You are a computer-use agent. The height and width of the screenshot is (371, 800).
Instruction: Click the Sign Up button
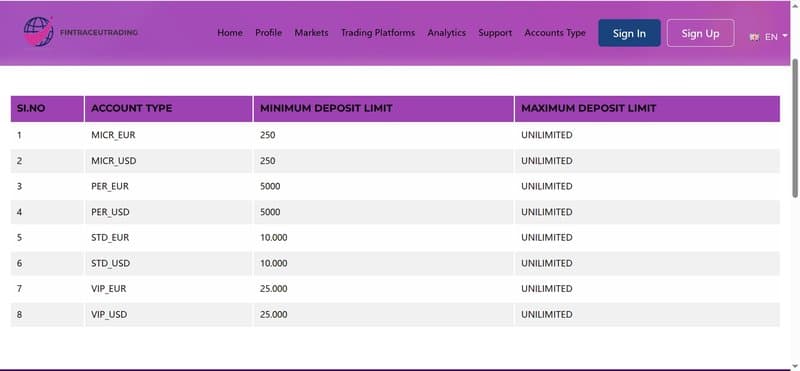coord(701,33)
